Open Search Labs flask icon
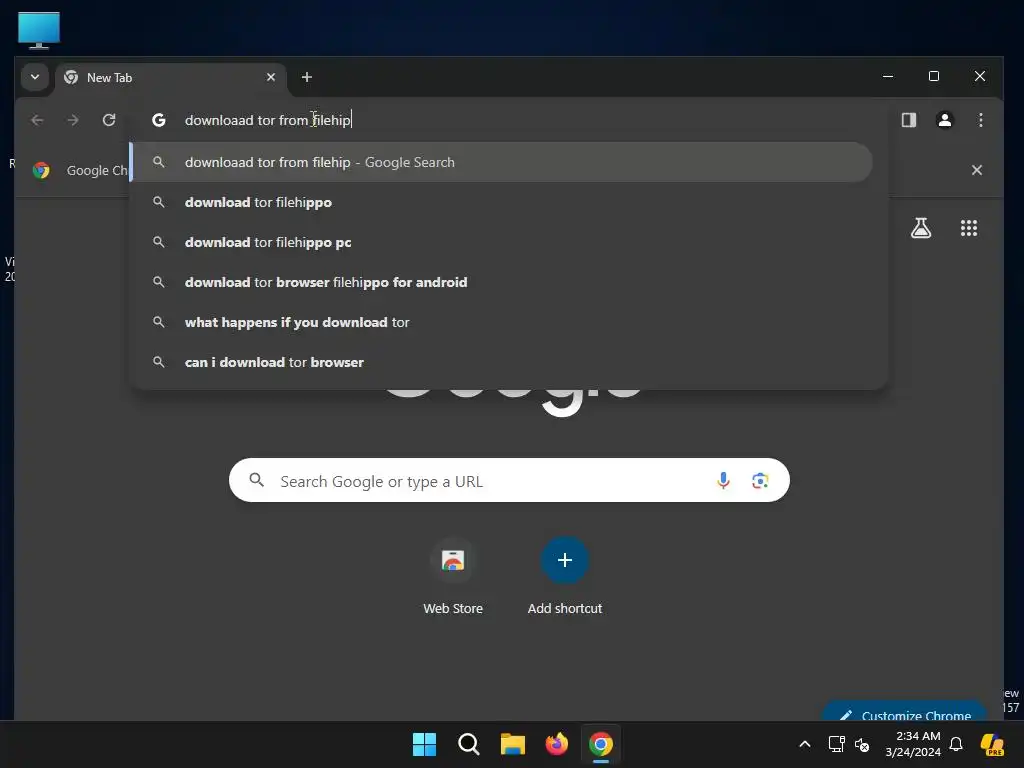 tap(921, 228)
